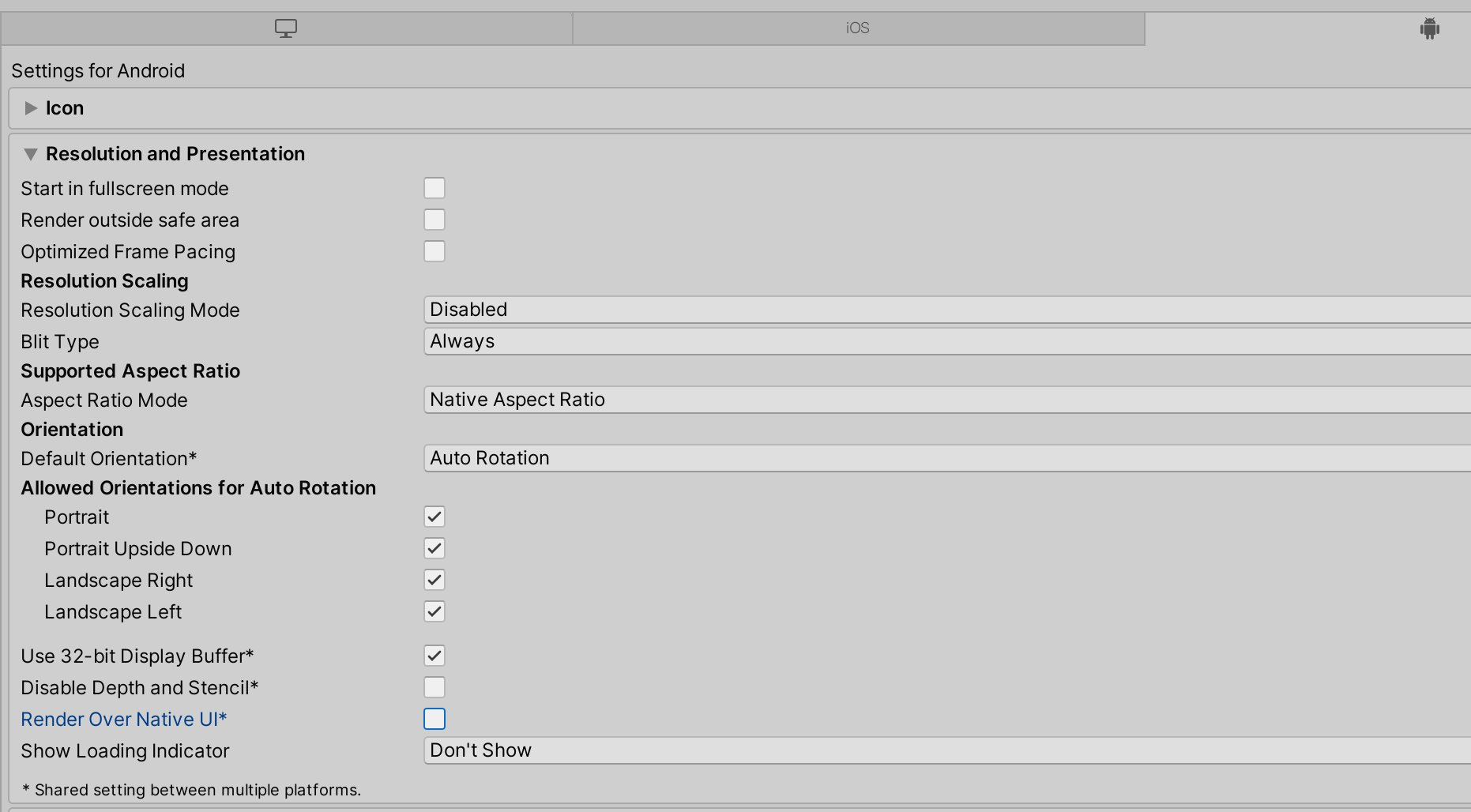Open the Aspect Ratio Mode dropdown
The height and width of the screenshot is (812, 1471).
(x=947, y=400)
